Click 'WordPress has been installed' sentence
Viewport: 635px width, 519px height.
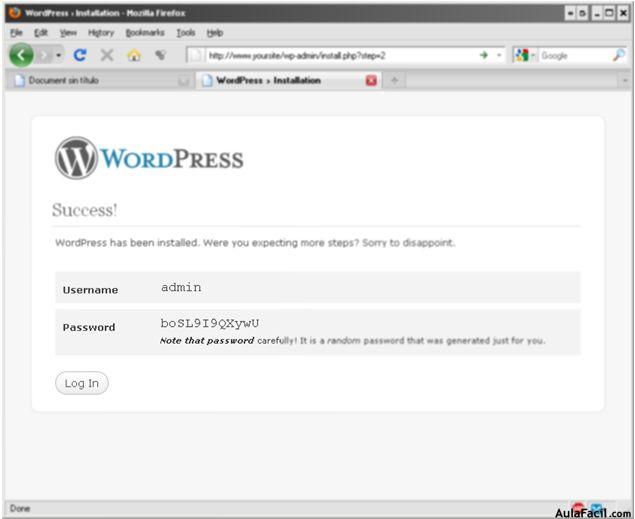coord(255,242)
